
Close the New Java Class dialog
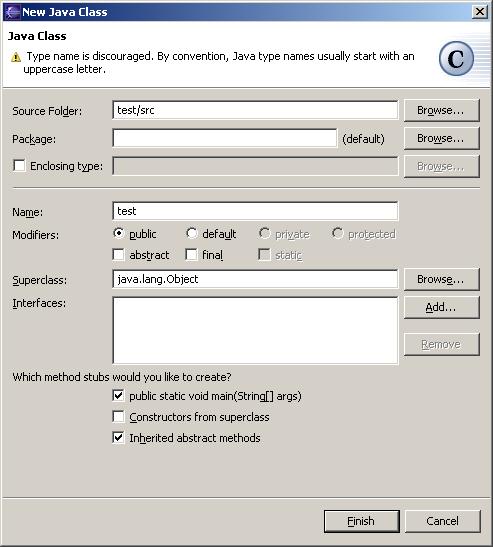(x=480, y=12)
